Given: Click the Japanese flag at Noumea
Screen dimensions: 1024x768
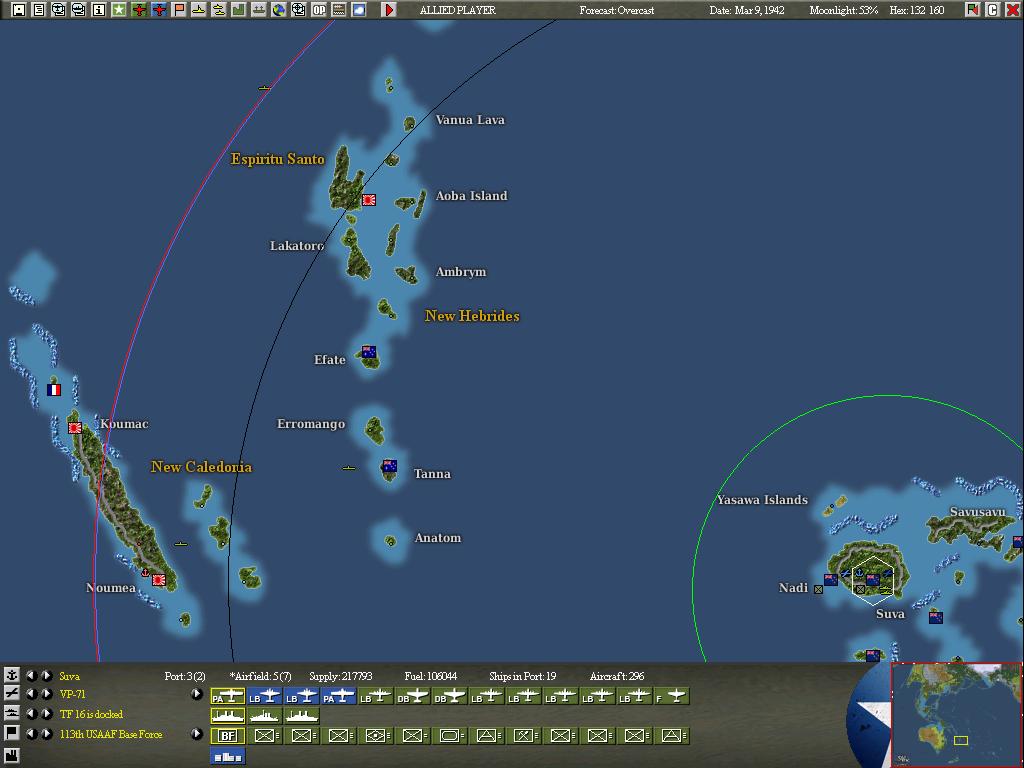Looking at the screenshot, I should click(x=159, y=579).
